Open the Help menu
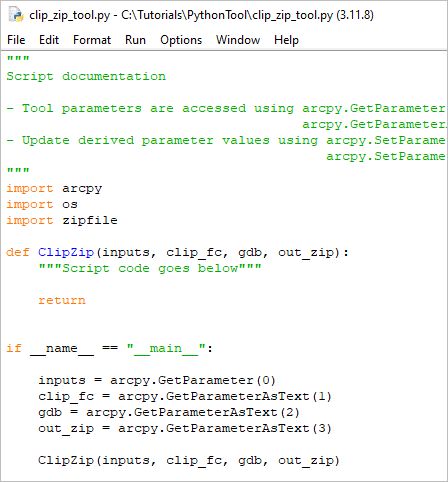 click(x=286, y=40)
